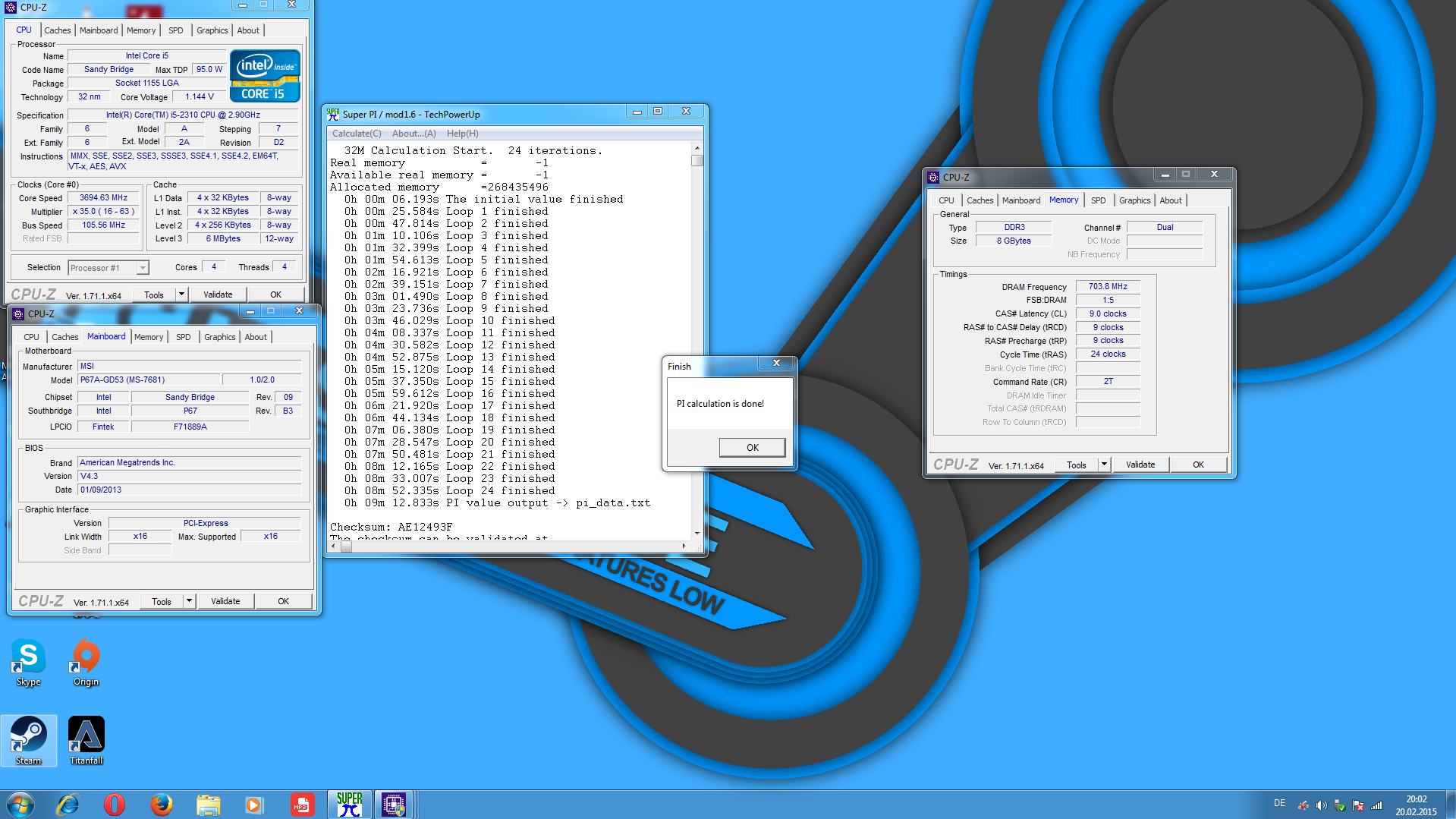
Task: Launch Opera browser from the taskbar
Action: (115, 805)
